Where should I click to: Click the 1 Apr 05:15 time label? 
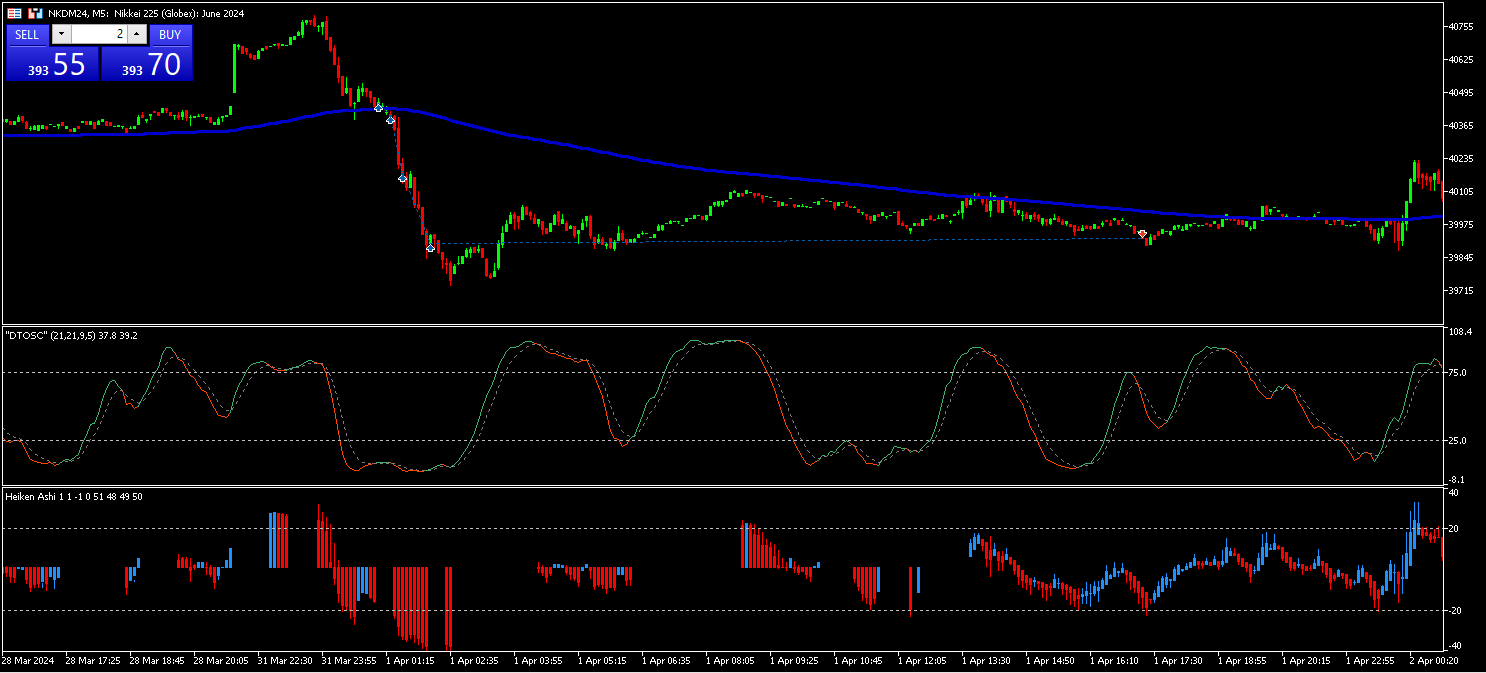[x=603, y=661]
